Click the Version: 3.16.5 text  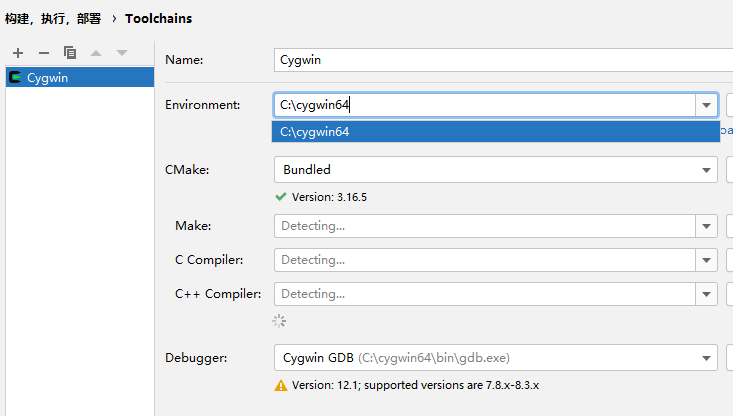(x=329, y=197)
